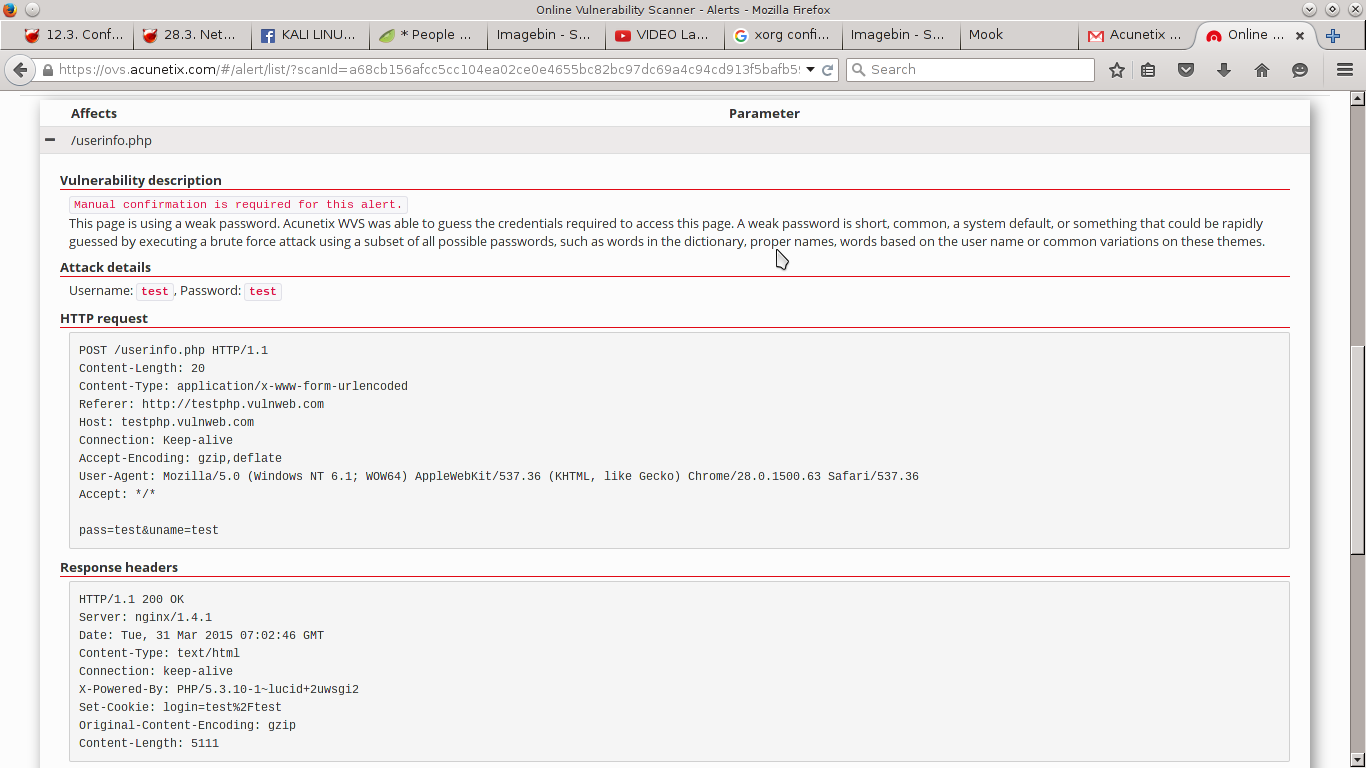Viewport: 1366px width, 768px height.
Task: Click the 'Vulnerability description' heading
Action: 141,181
